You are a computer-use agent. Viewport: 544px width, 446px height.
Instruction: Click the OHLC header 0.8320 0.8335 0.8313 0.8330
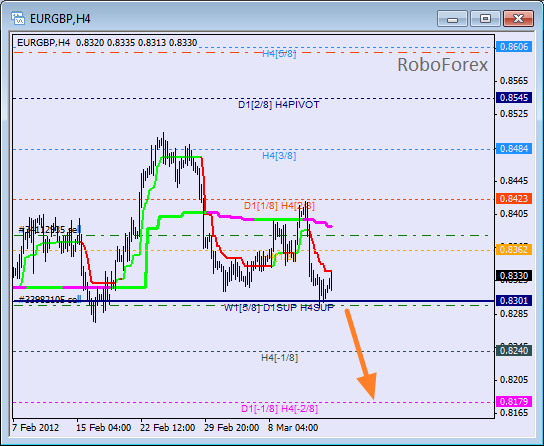pyautogui.click(x=136, y=43)
